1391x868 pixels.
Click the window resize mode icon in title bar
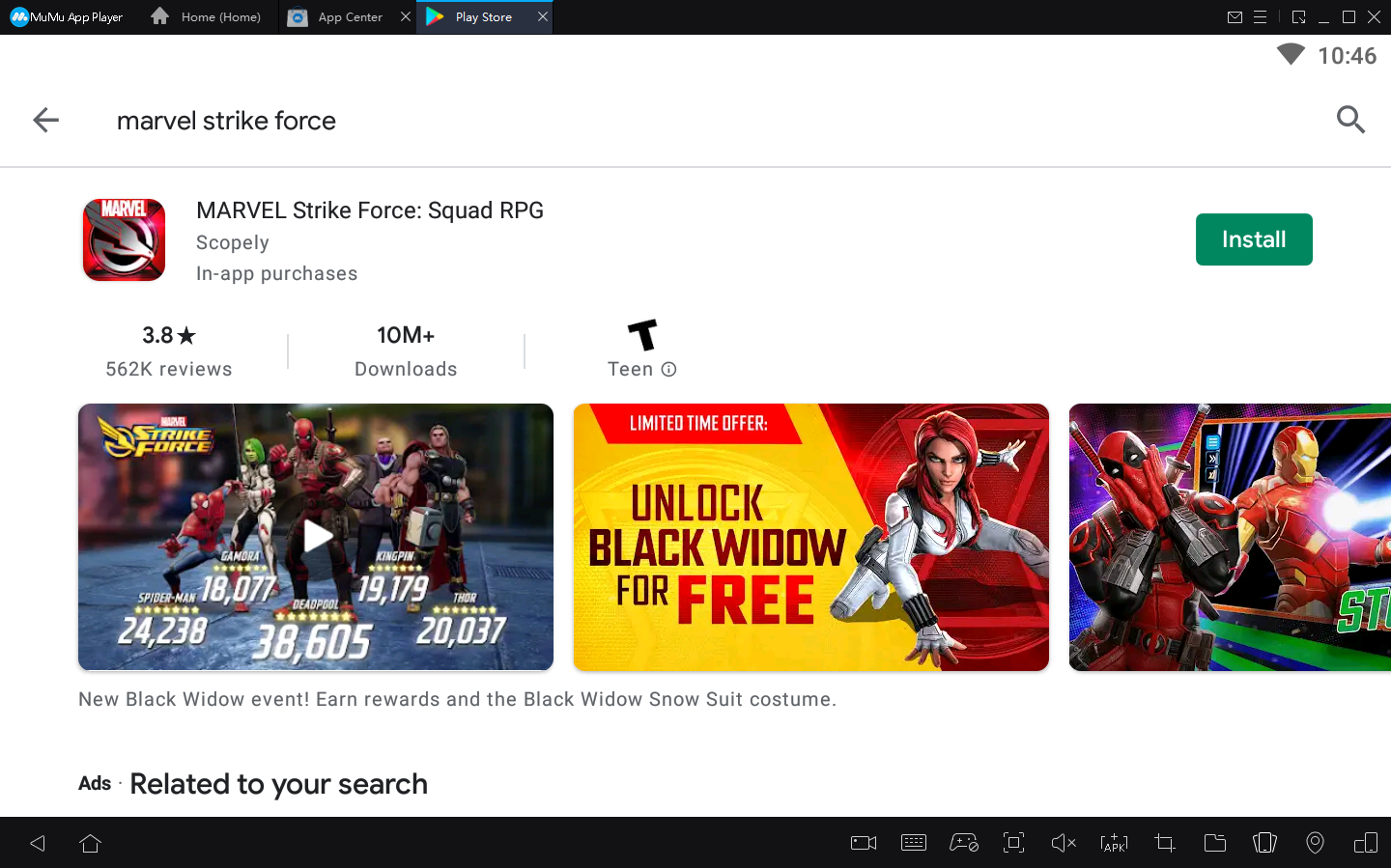[x=1298, y=17]
